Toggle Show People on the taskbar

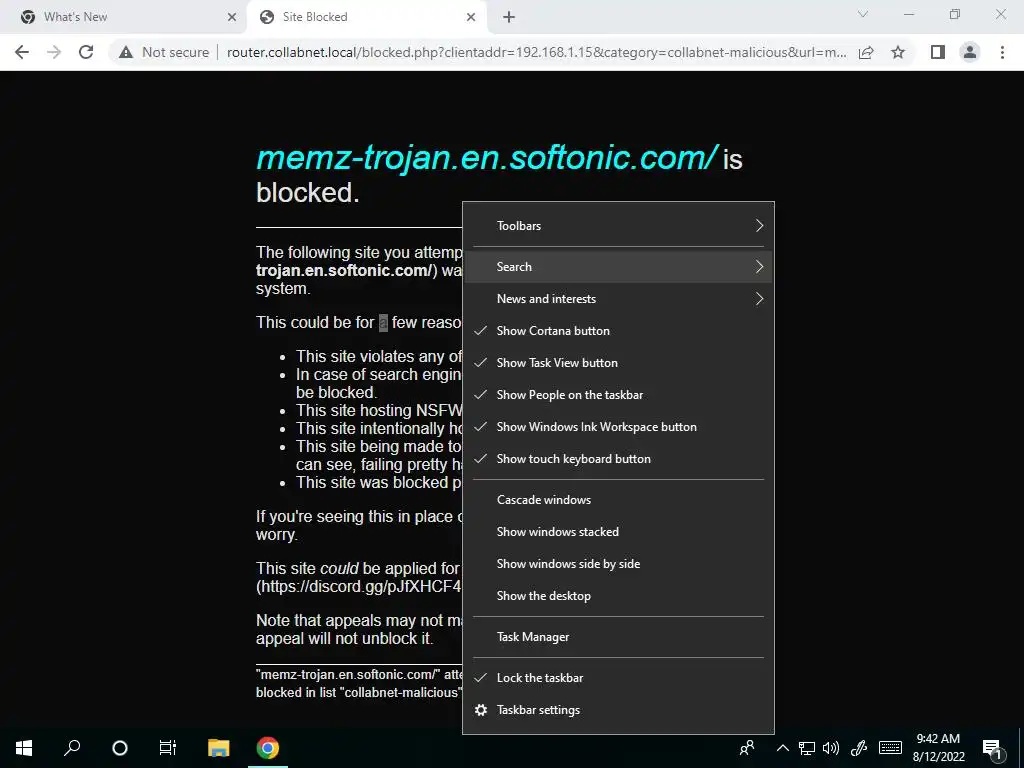[x=618, y=395]
